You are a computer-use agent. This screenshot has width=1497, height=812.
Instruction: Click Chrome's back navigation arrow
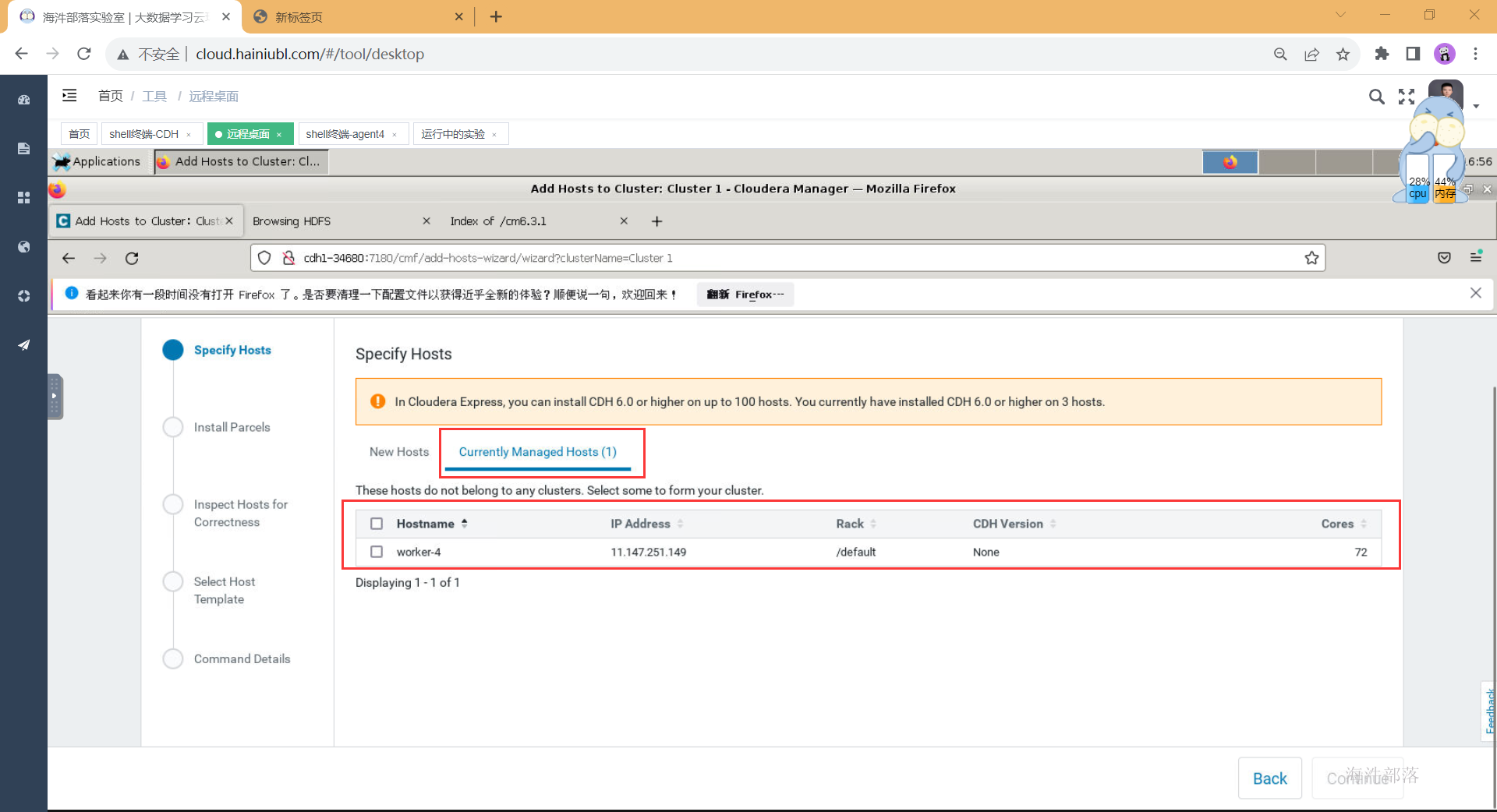(21, 54)
